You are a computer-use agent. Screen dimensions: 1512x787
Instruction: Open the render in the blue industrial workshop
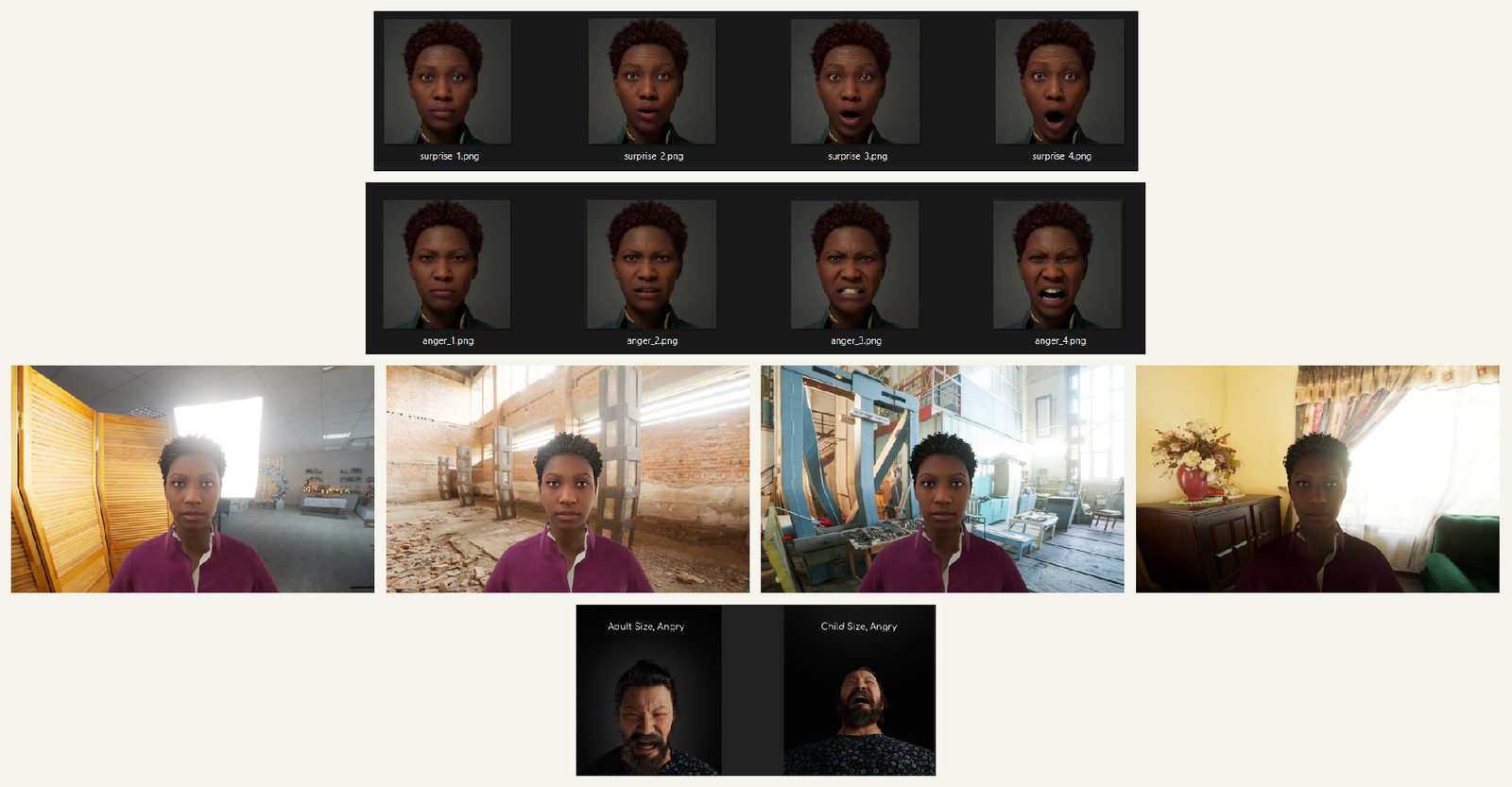point(942,479)
